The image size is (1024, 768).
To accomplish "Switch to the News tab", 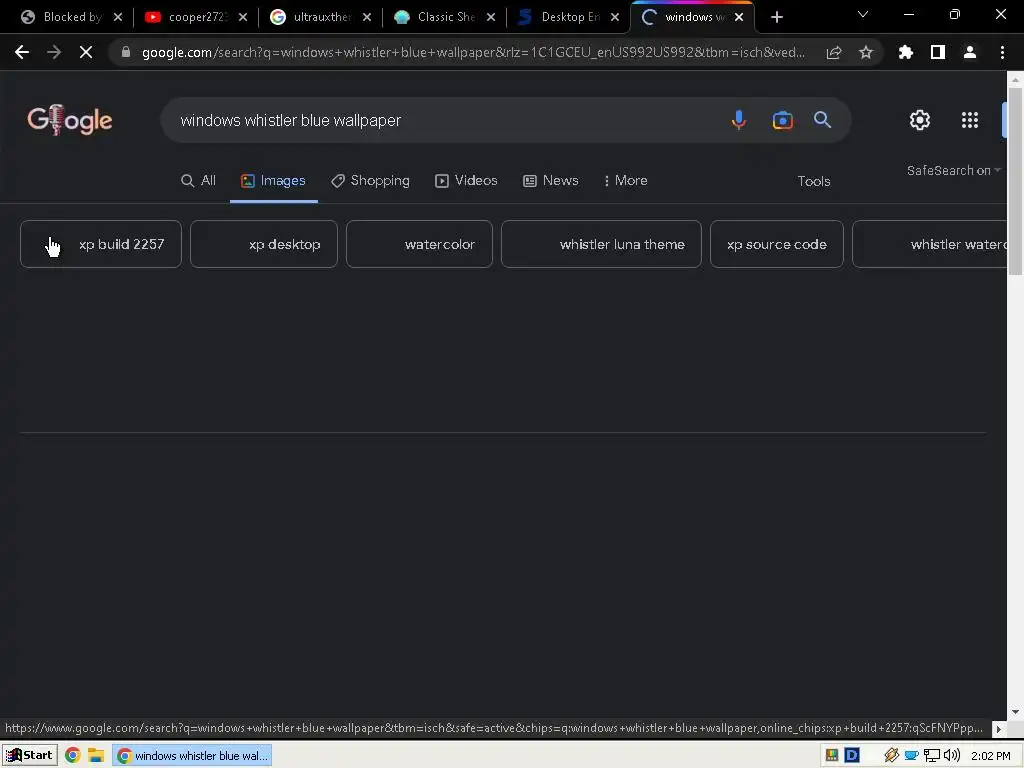I will click(x=551, y=180).
